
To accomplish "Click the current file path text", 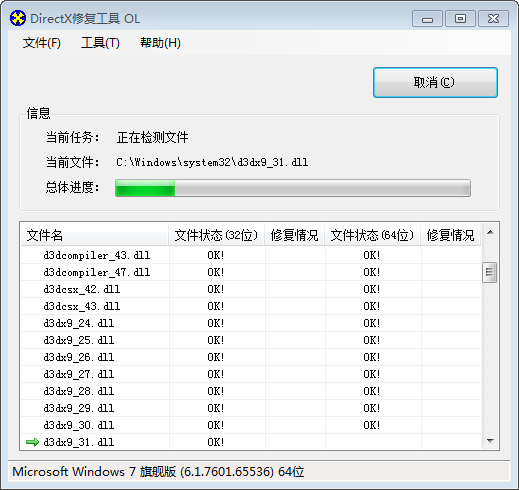I will click(x=212, y=162).
